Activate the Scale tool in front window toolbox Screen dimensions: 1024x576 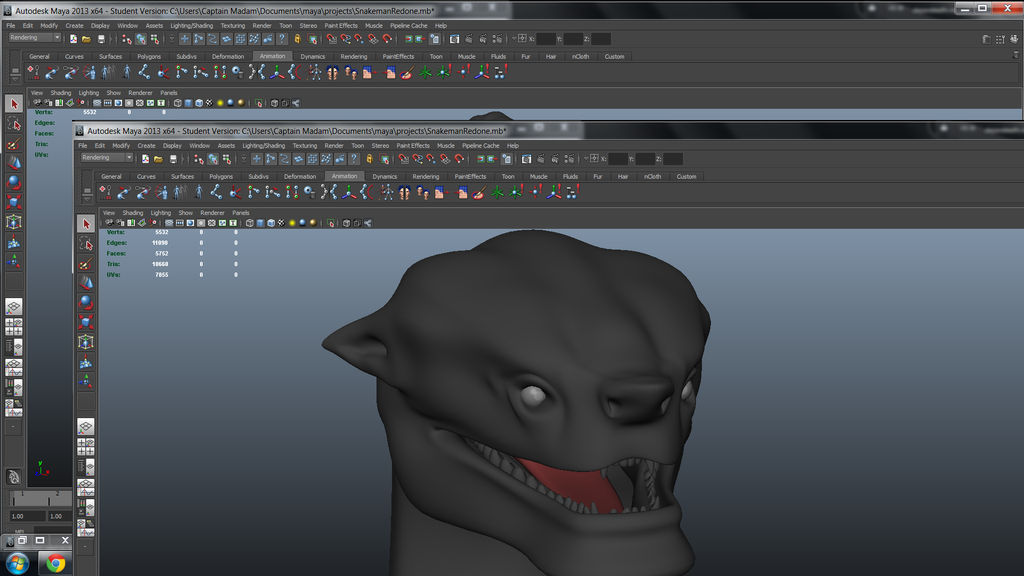pos(86,321)
